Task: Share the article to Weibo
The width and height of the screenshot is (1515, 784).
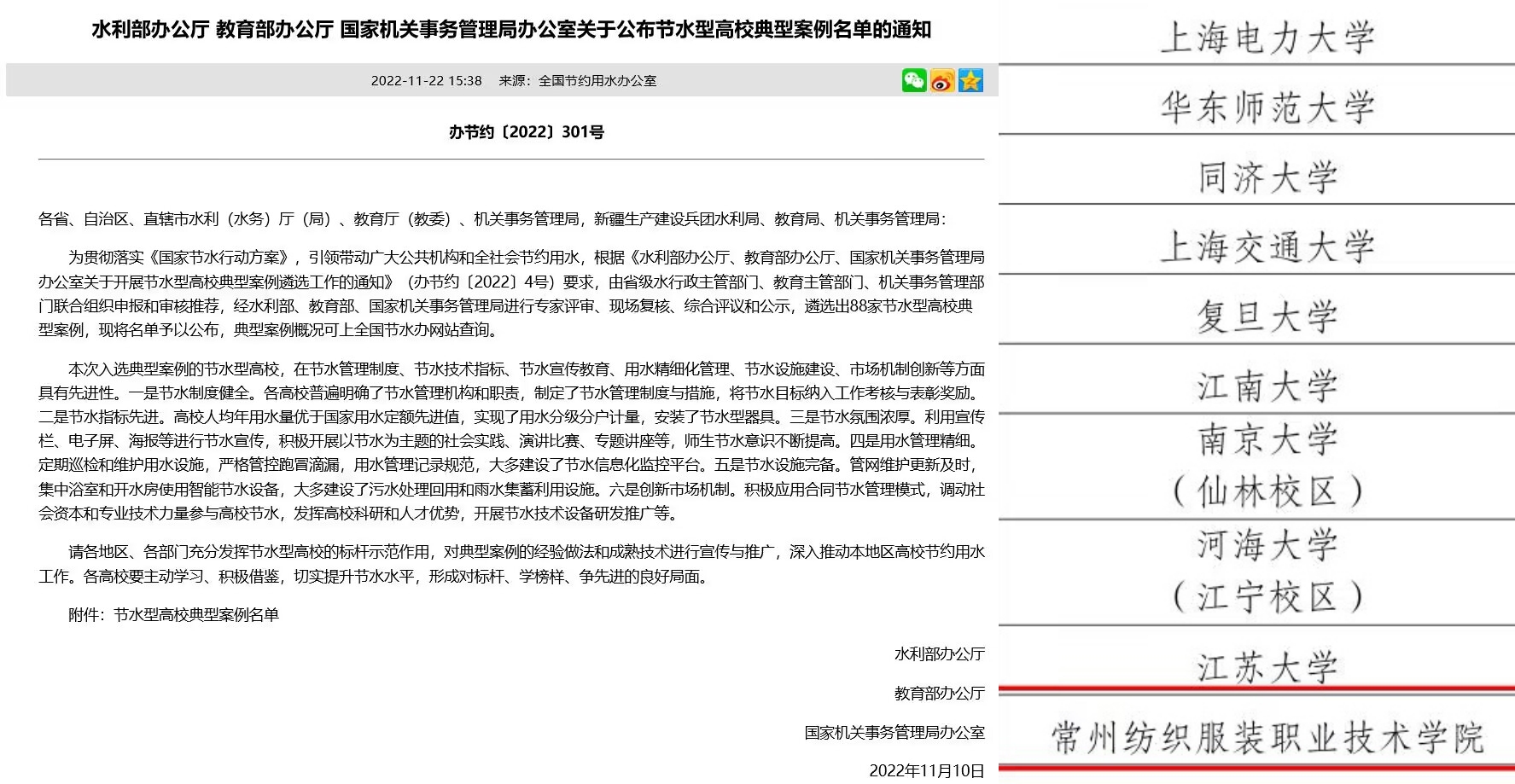Action: (x=942, y=80)
